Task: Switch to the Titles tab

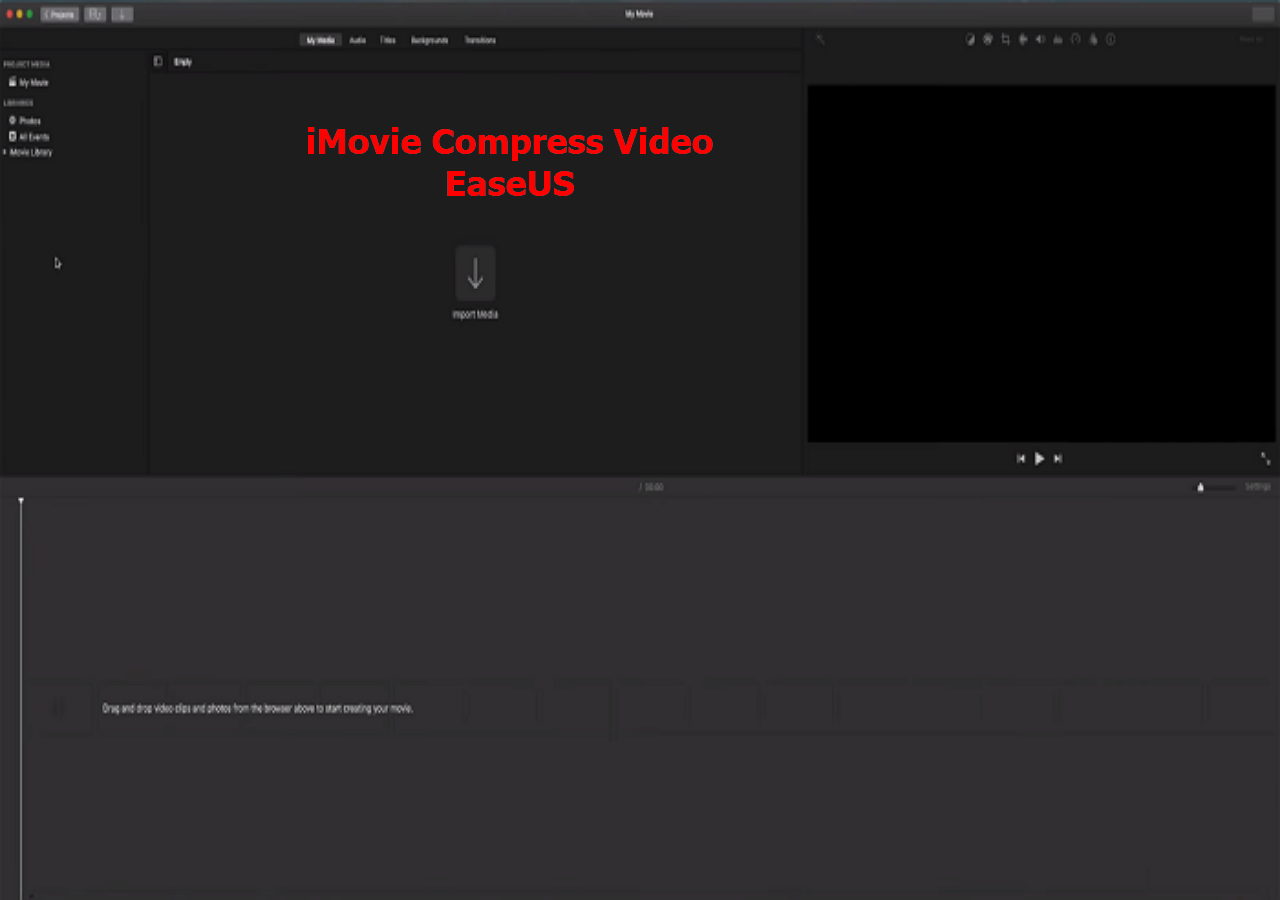Action: pyautogui.click(x=387, y=41)
